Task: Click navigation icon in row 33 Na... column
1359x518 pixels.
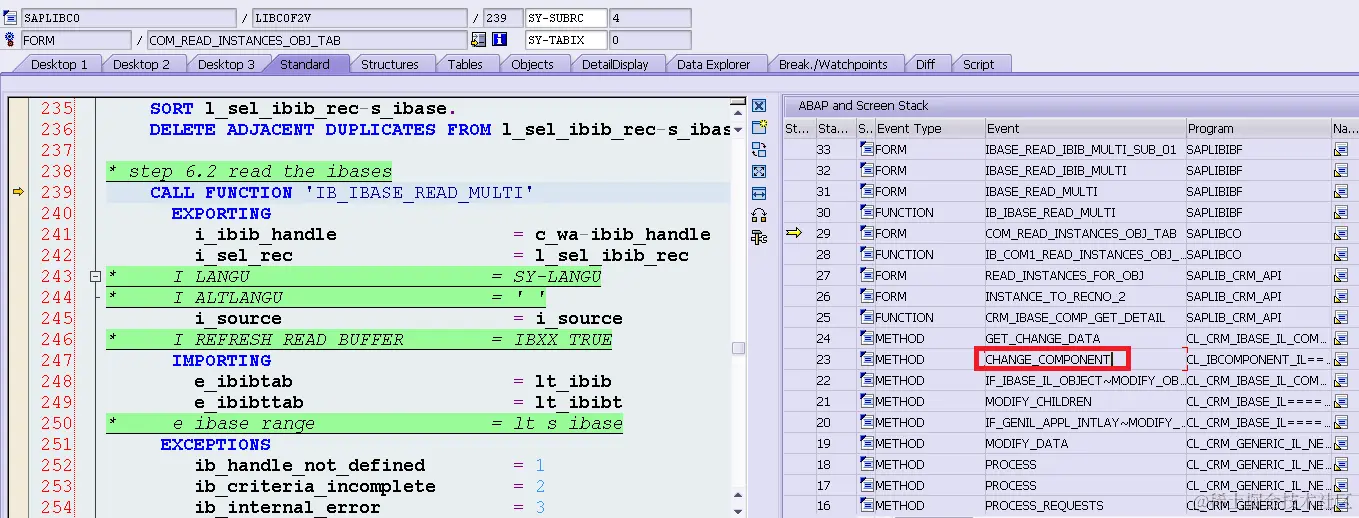Action: 1340,150
